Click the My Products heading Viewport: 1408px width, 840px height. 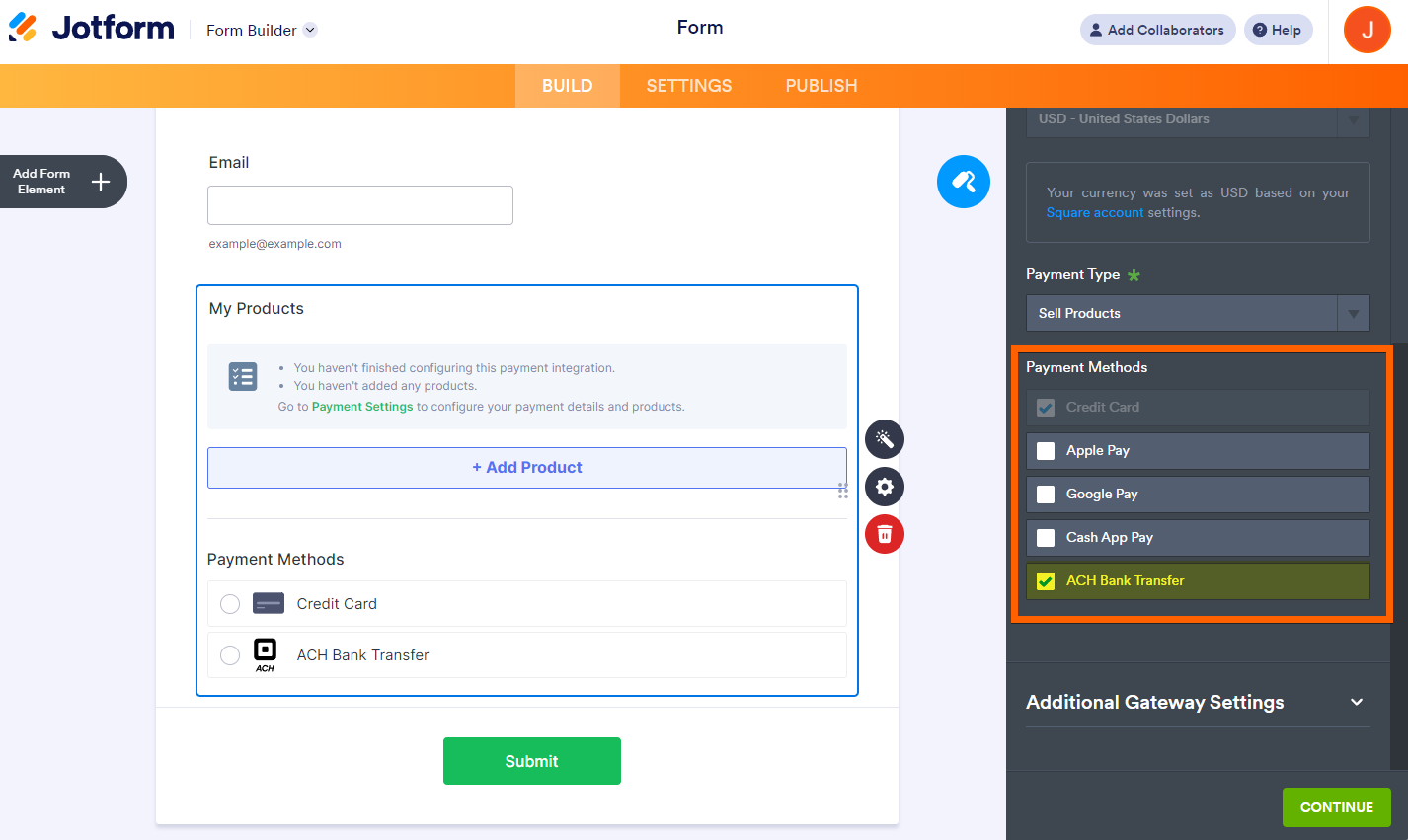pos(257,309)
